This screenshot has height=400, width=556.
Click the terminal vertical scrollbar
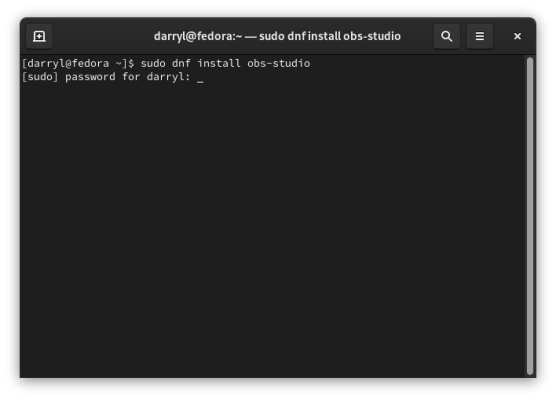tap(530, 216)
